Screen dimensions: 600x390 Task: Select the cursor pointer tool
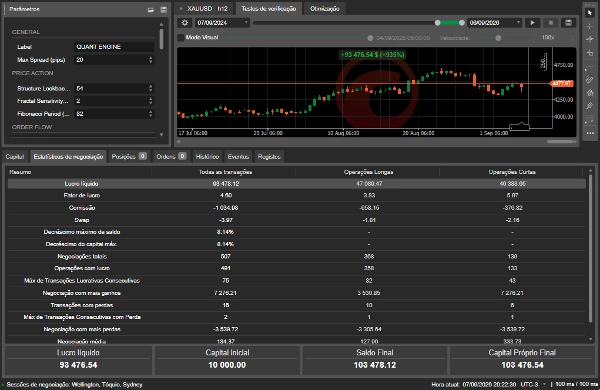[590, 13]
